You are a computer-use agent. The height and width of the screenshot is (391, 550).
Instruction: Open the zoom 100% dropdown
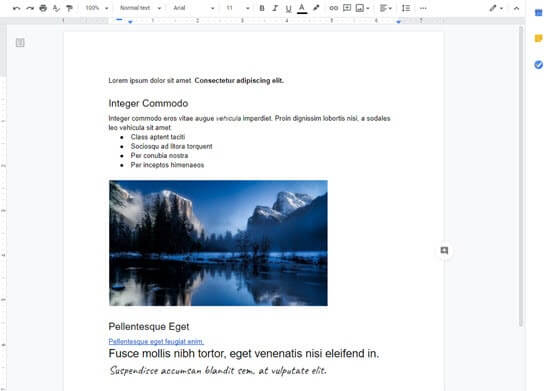pyautogui.click(x=97, y=8)
